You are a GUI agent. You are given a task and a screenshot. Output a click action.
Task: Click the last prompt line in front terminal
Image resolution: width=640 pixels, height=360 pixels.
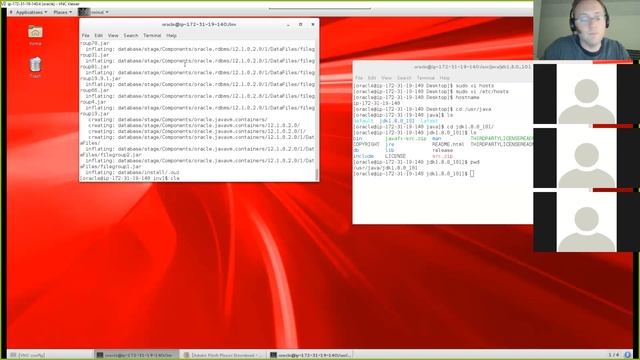point(130,178)
